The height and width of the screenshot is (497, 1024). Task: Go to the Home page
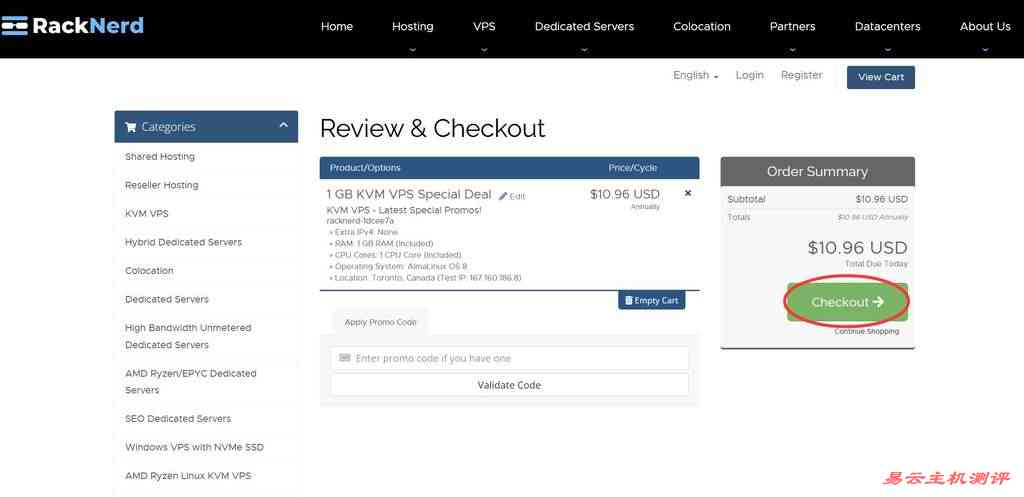point(337,27)
